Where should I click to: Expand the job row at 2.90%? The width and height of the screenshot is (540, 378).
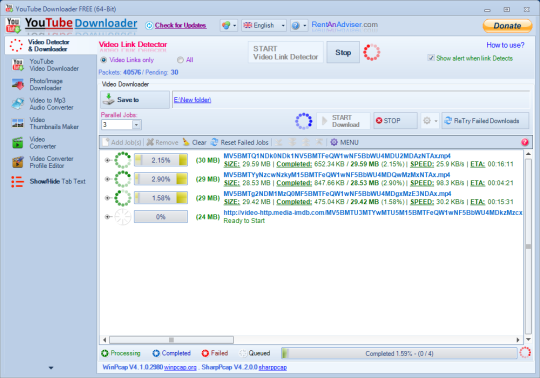click(107, 179)
